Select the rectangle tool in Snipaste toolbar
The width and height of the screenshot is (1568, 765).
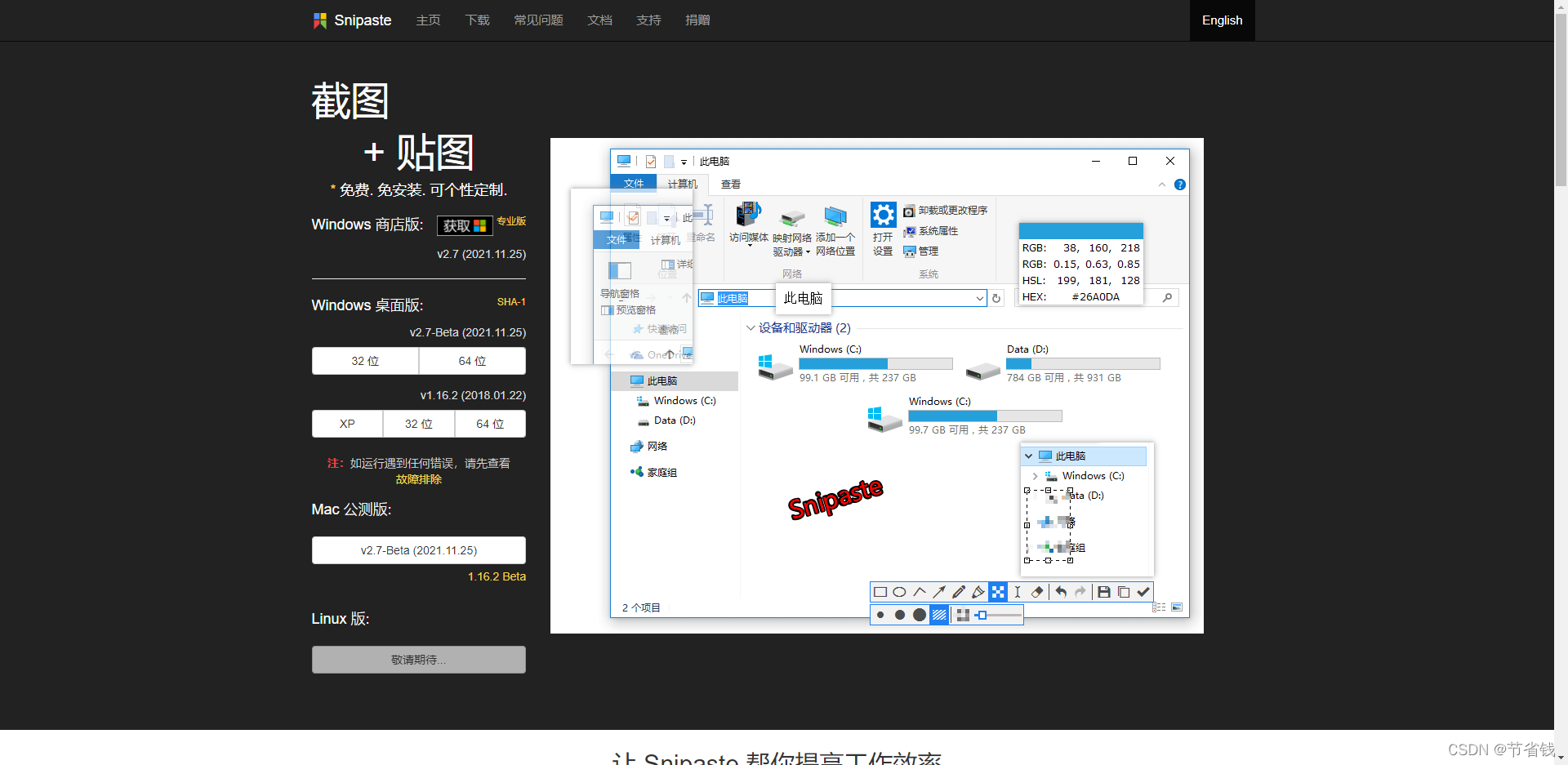pyautogui.click(x=880, y=592)
